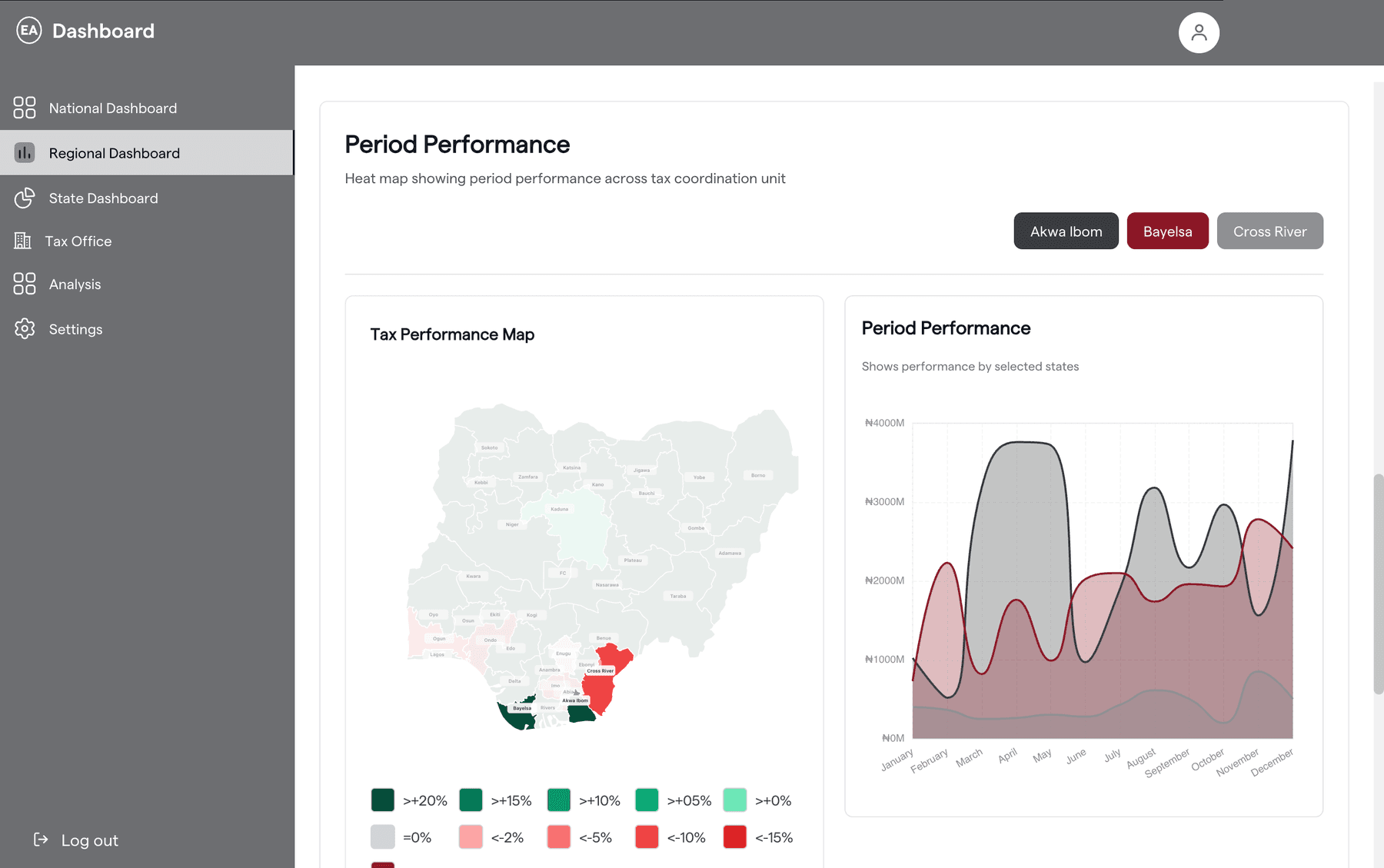Viewport: 1384px width, 868px height.
Task: Click the EA logo icon
Action: tap(29, 31)
